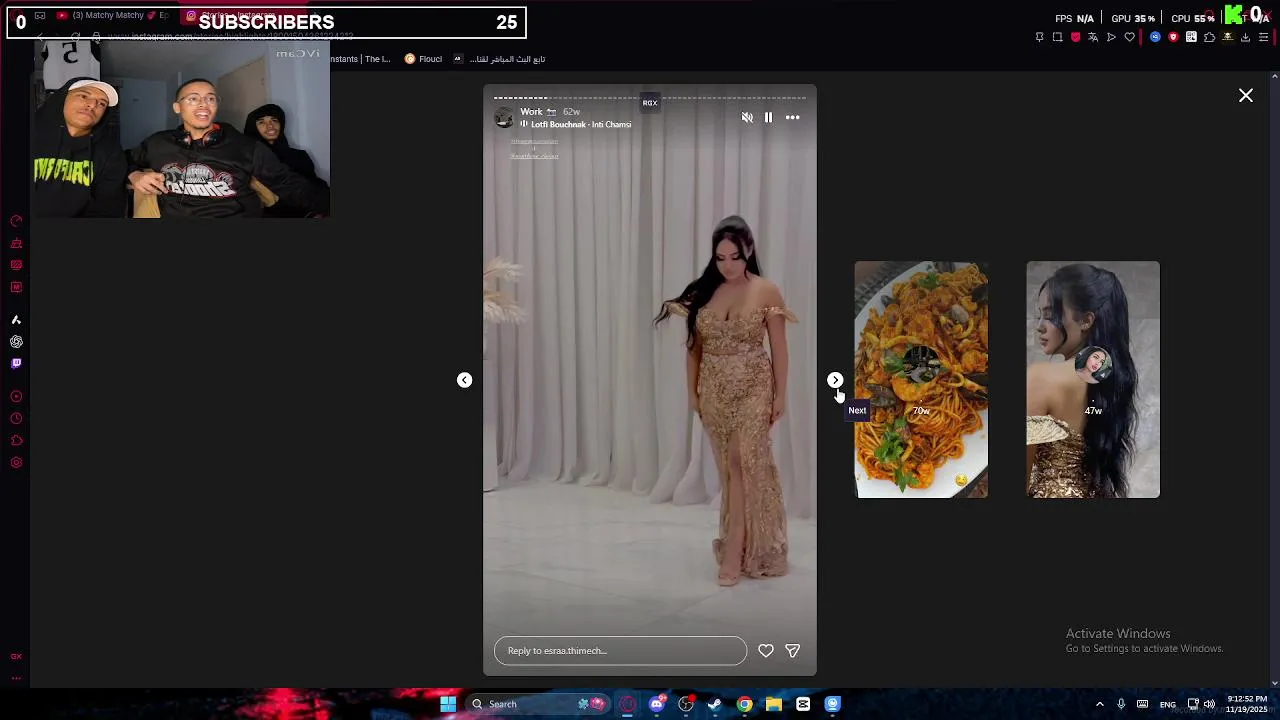This screenshot has width=1280, height=720.
Task: Open the QR code extension icon
Action: coord(1191,37)
